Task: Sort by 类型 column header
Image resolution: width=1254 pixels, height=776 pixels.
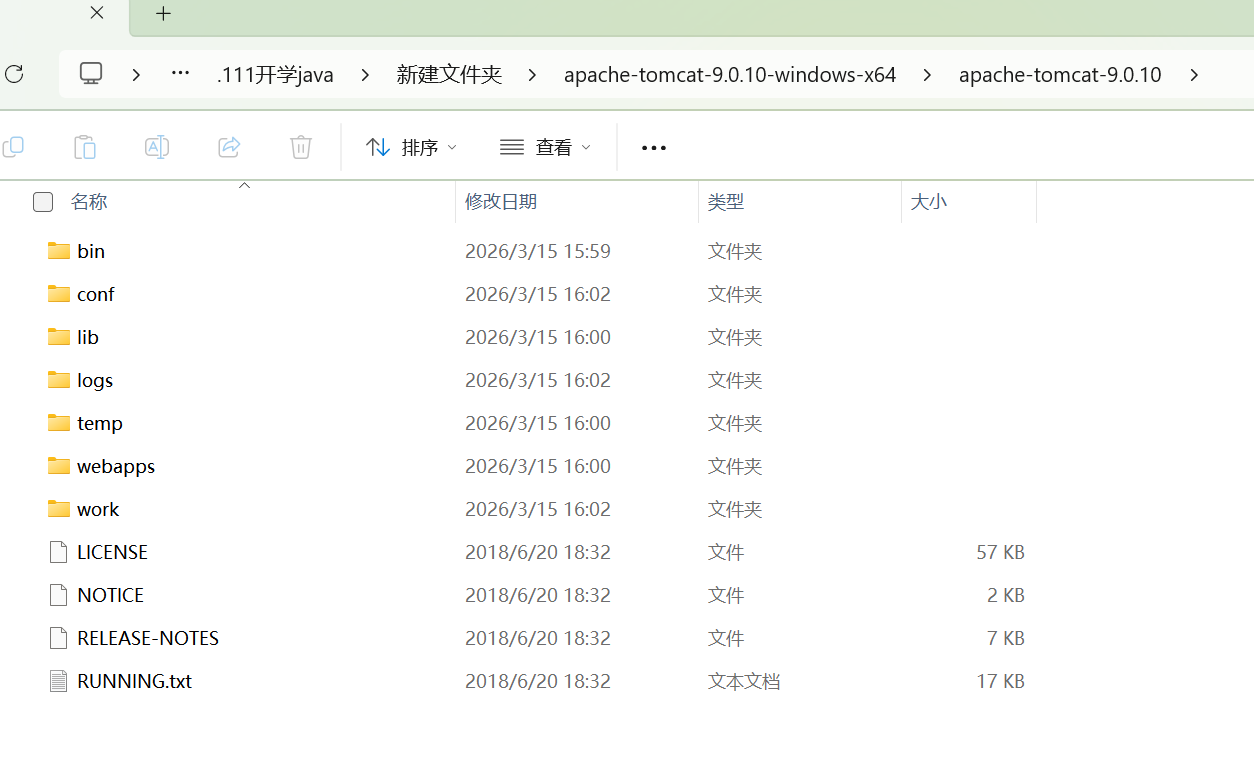Action: [x=726, y=202]
